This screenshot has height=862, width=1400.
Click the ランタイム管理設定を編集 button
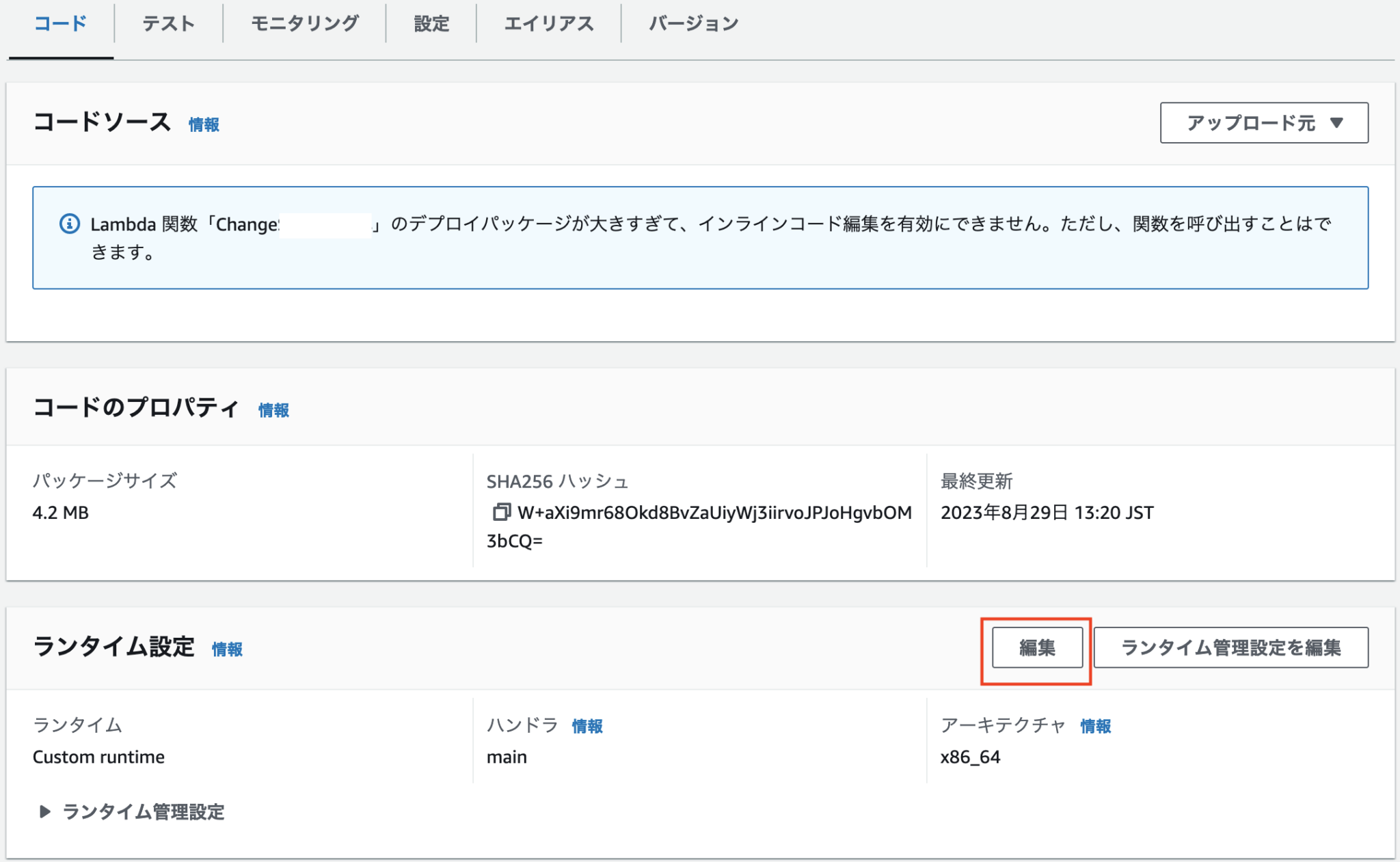coord(1232,647)
